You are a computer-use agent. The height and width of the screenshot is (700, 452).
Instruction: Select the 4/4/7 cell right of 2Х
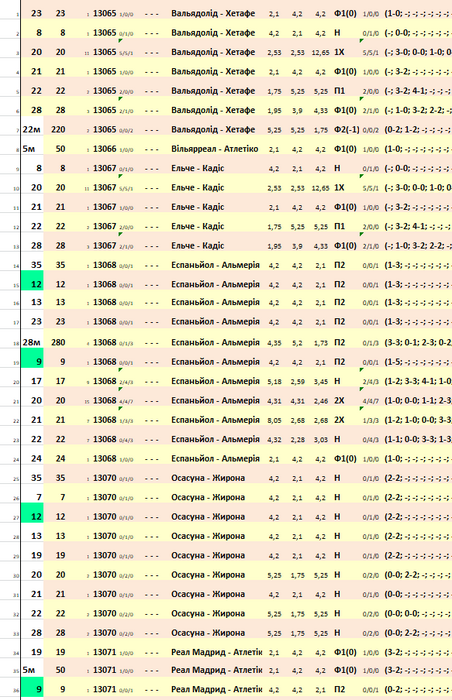[371, 401]
